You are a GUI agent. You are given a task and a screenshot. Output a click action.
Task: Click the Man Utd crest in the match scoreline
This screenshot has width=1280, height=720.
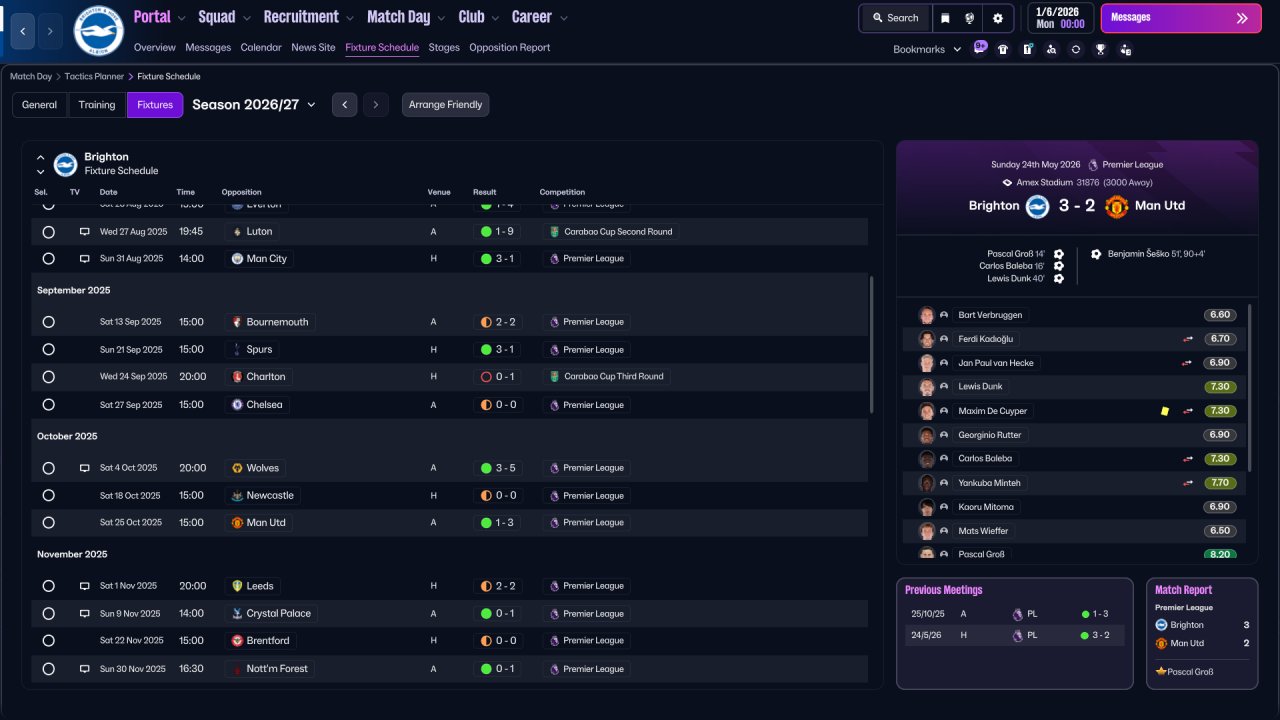(1117, 206)
